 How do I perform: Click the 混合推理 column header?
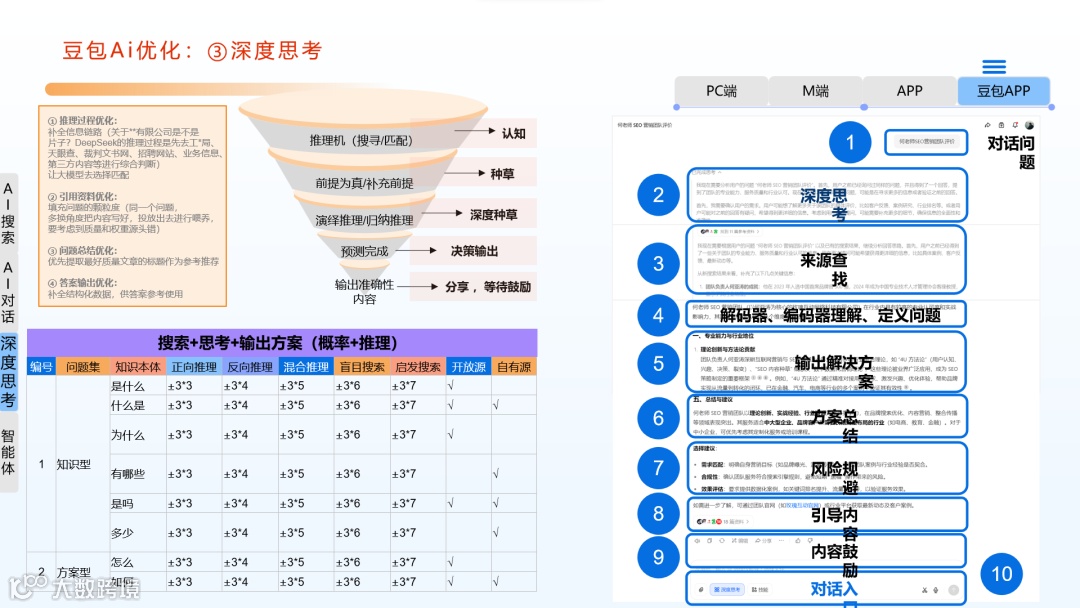[x=306, y=367]
